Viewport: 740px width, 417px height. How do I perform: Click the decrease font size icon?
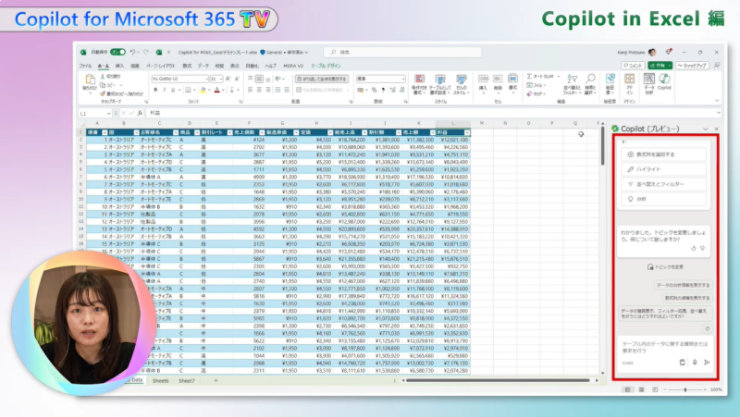[237, 79]
